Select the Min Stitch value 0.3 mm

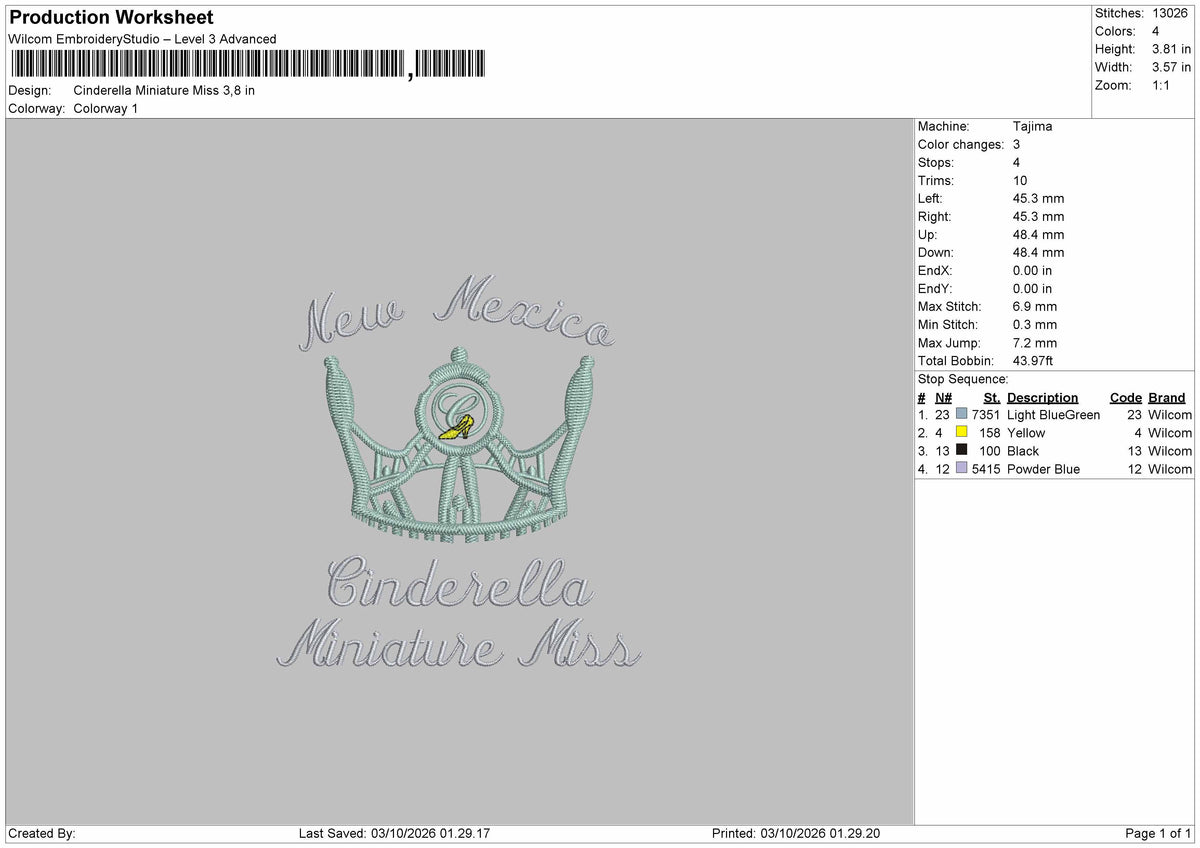point(1034,325)
